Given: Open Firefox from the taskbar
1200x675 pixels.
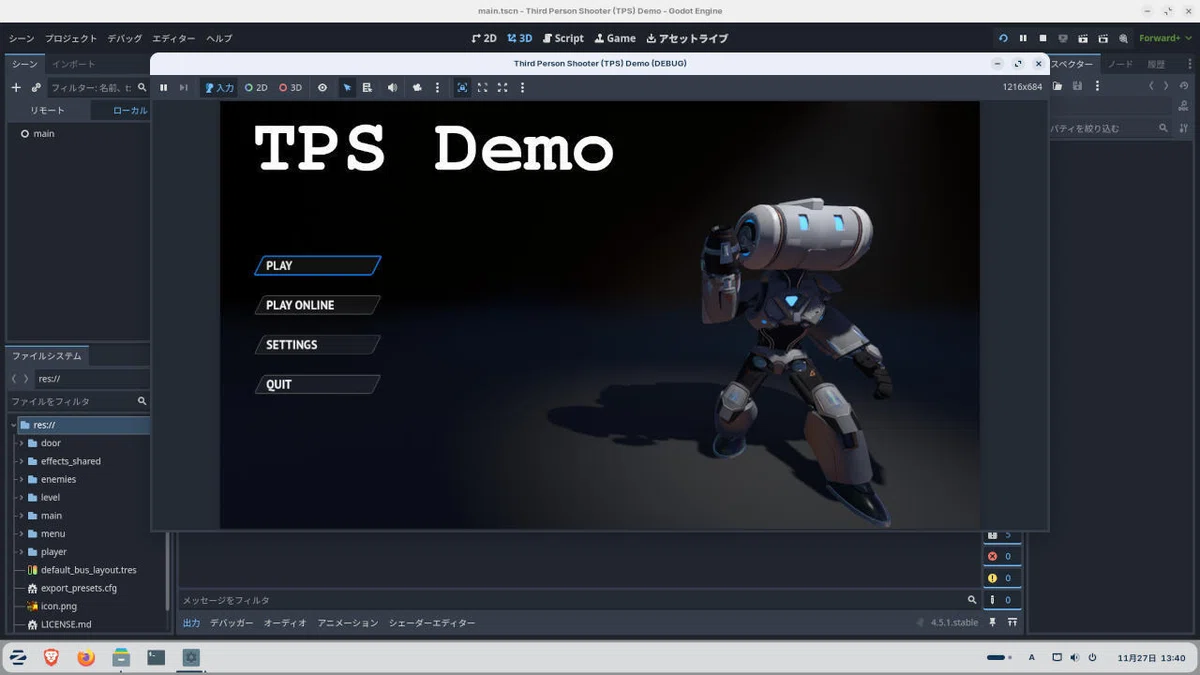Looking at the screenshot, I should (x=86, y=657).
